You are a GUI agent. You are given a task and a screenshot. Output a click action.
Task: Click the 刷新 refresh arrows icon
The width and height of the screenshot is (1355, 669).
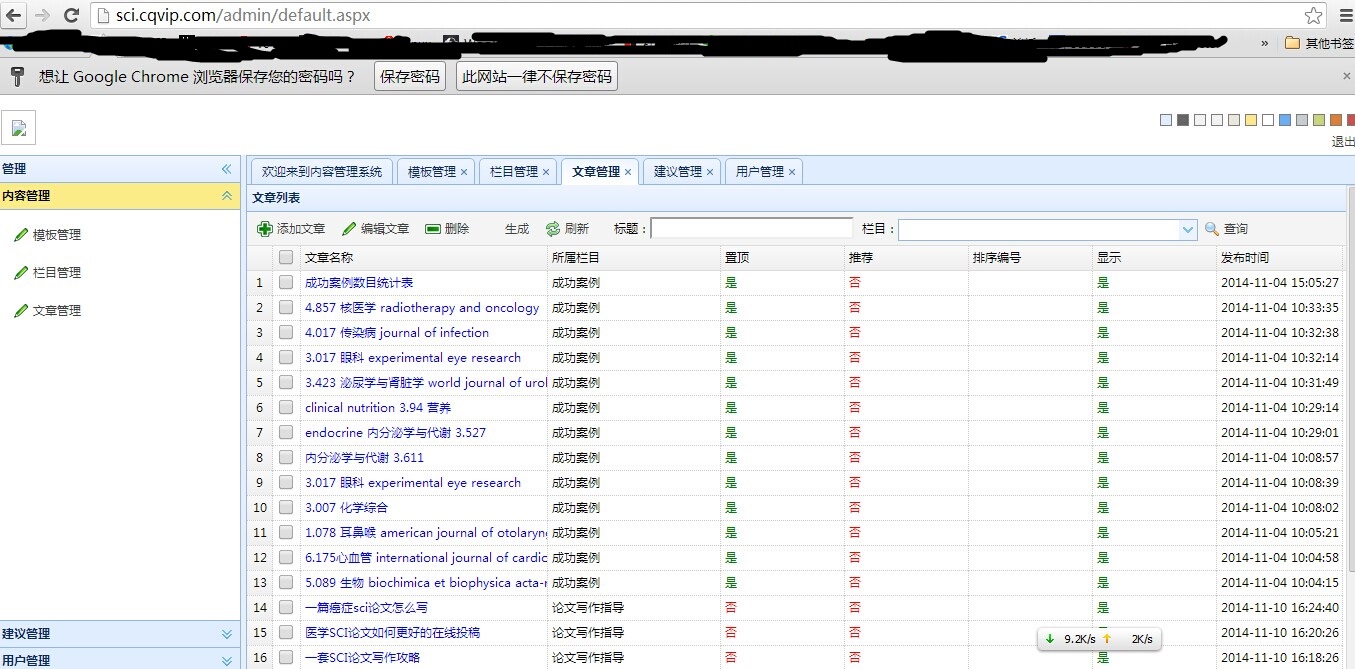pos(553,229)
